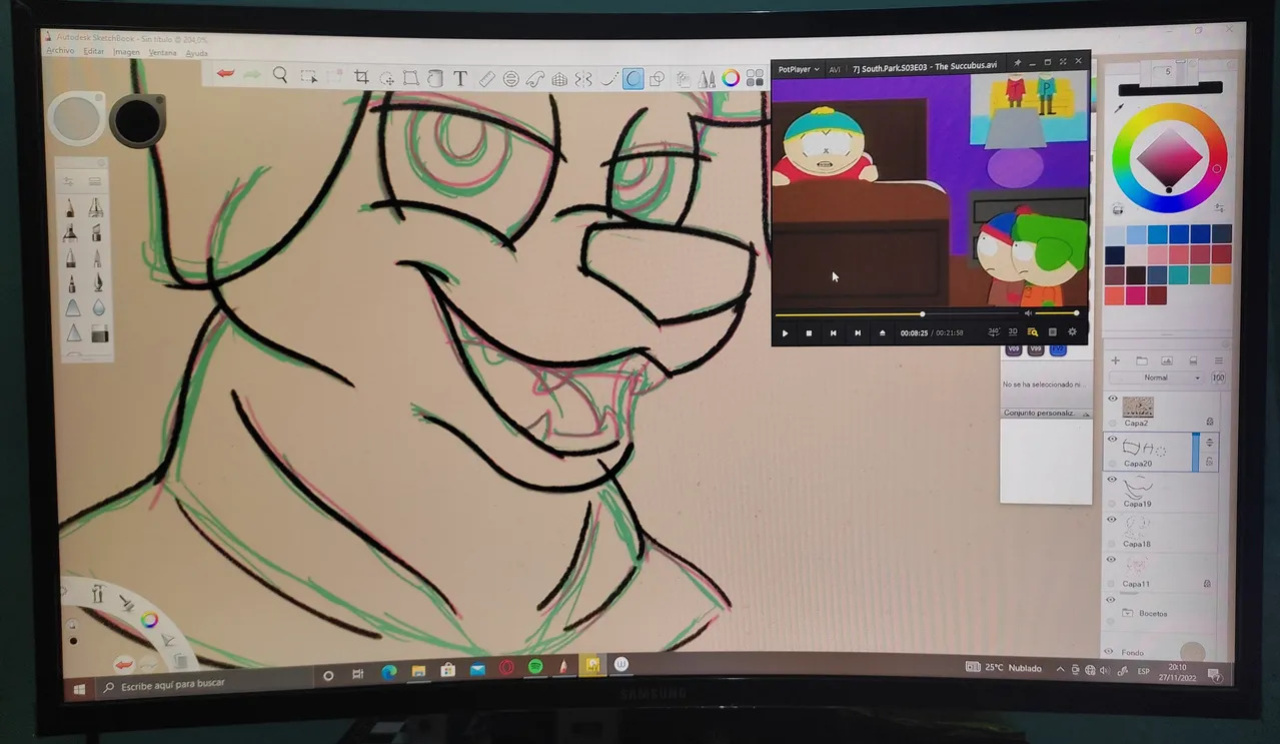Viewport: 1280px width, 744px height.
Task: Click the zoom magnifier tool
Action: point(280,75)
